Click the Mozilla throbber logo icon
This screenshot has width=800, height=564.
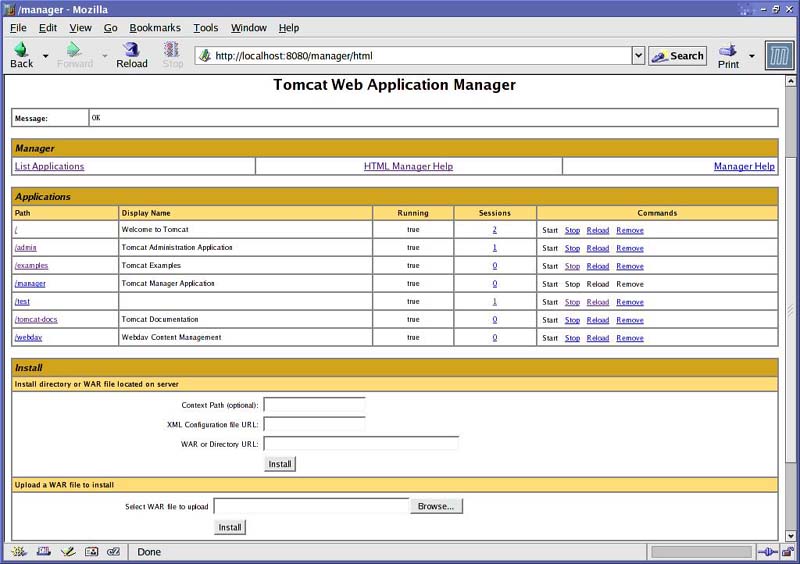point(779,55)
